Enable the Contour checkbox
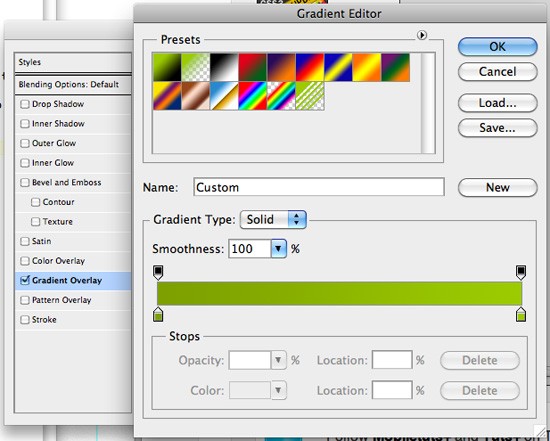Viewport: 550px width, 441px height. coord(35,202)
